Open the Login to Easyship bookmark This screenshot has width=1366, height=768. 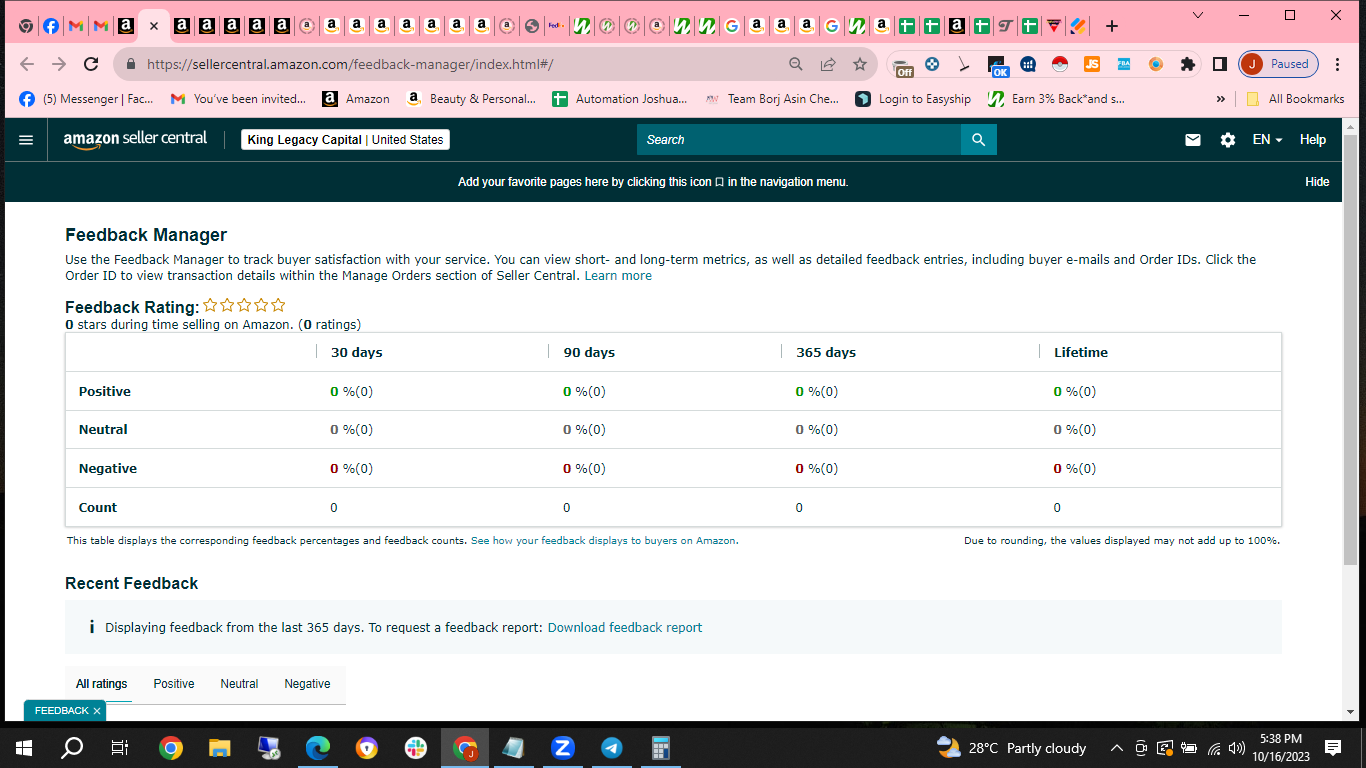tap(913, 99)
